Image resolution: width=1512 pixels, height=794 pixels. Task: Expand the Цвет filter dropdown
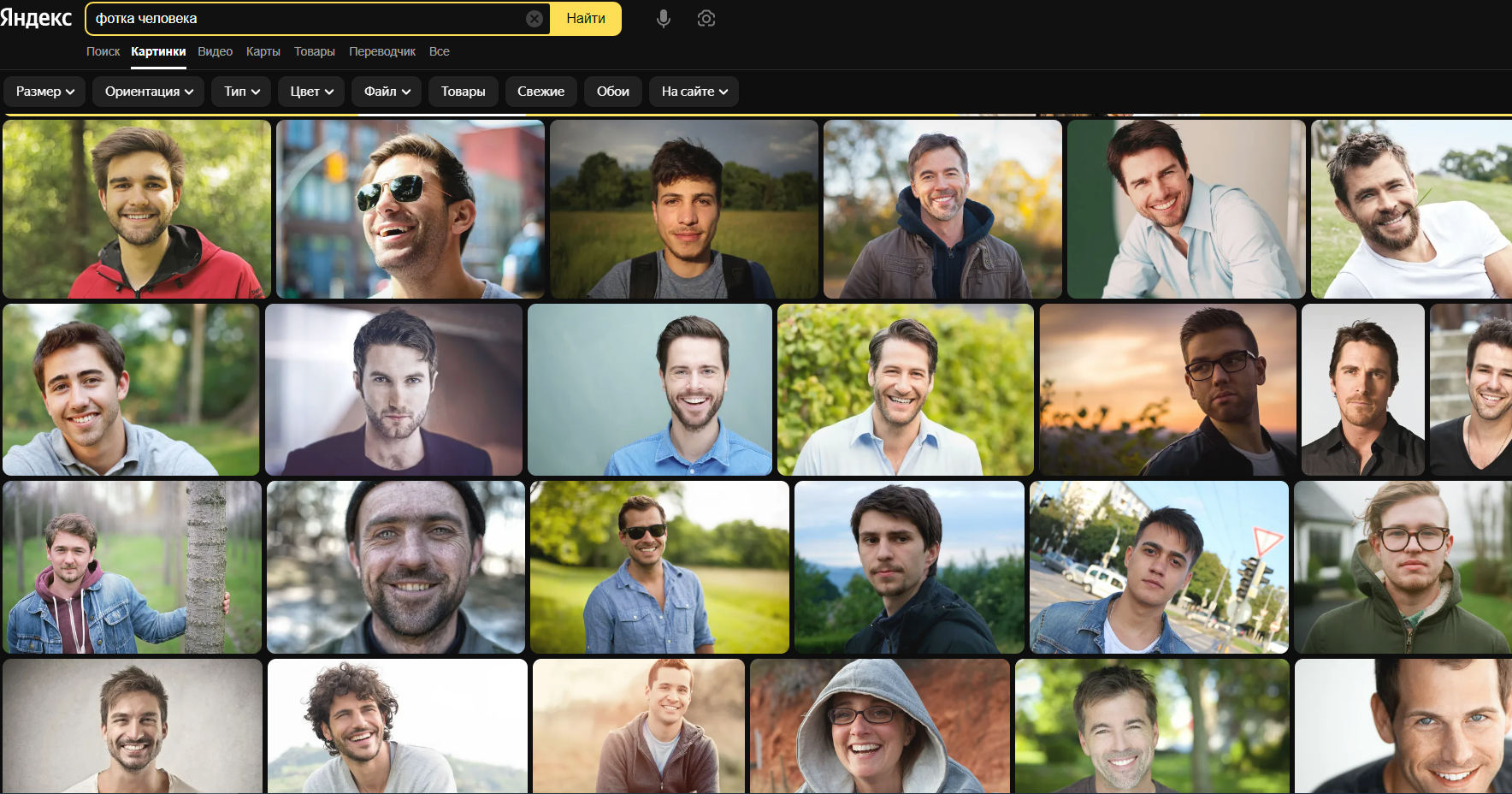(311, 92)
